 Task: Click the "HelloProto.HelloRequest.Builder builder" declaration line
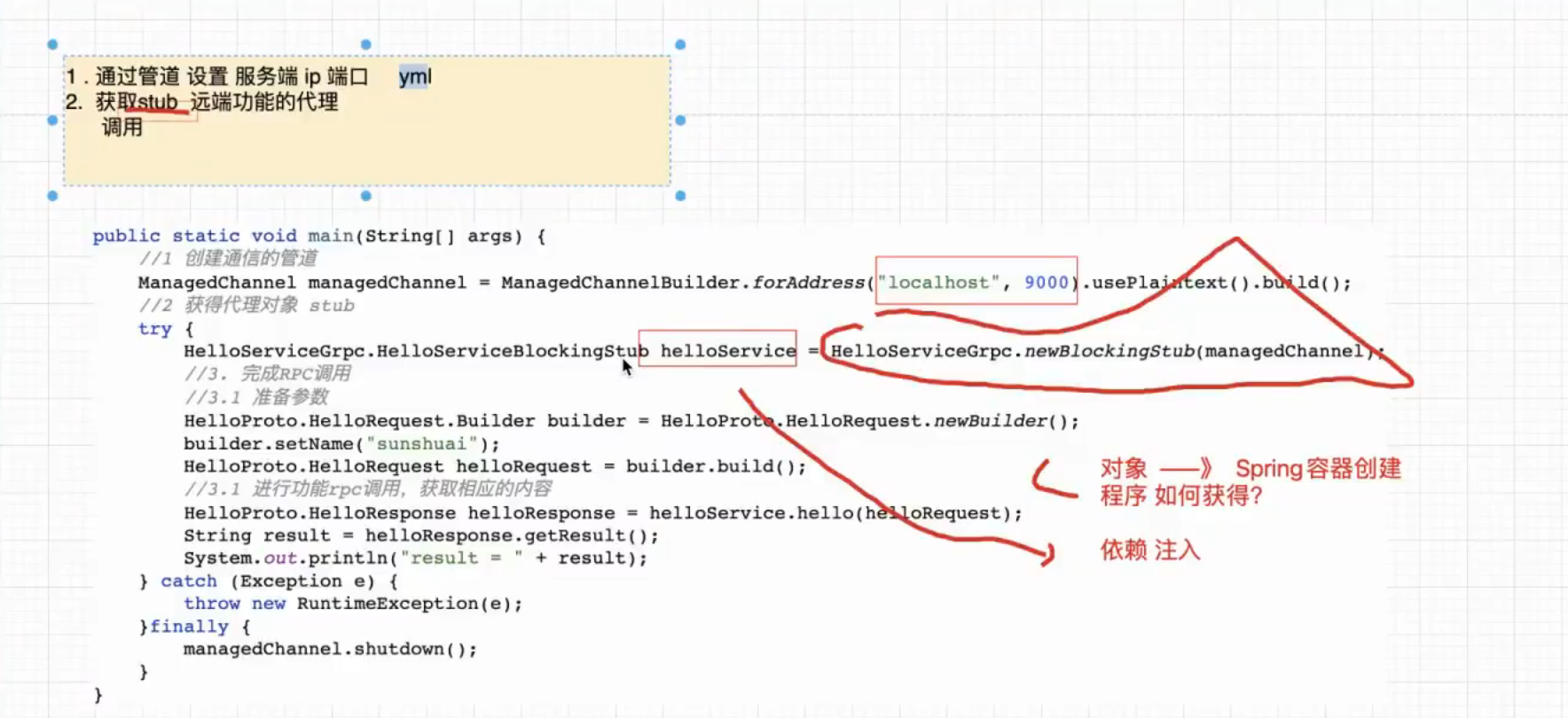631,421
